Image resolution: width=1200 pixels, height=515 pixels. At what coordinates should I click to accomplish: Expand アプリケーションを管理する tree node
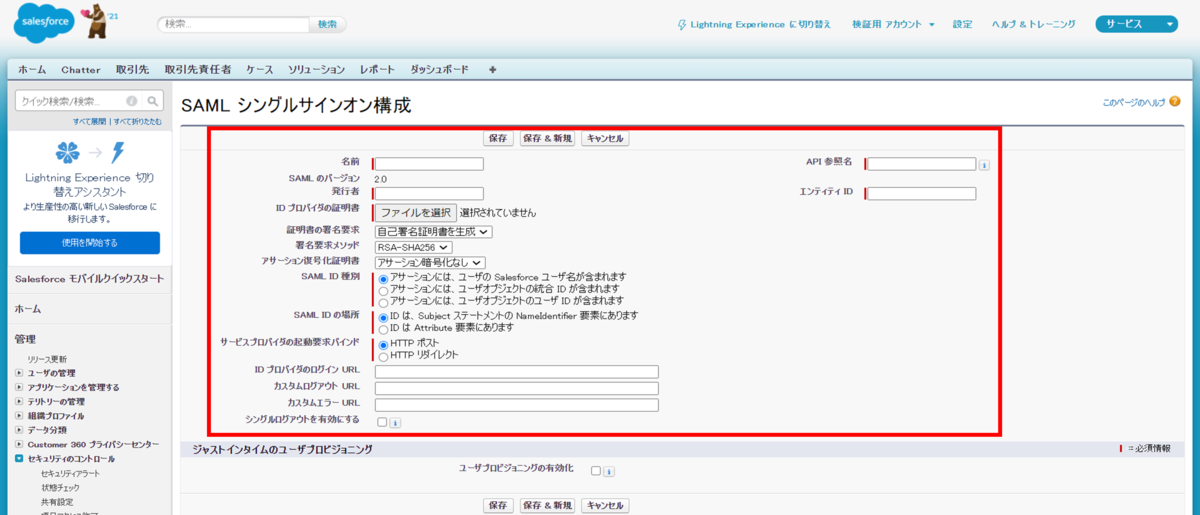(19, 387)
